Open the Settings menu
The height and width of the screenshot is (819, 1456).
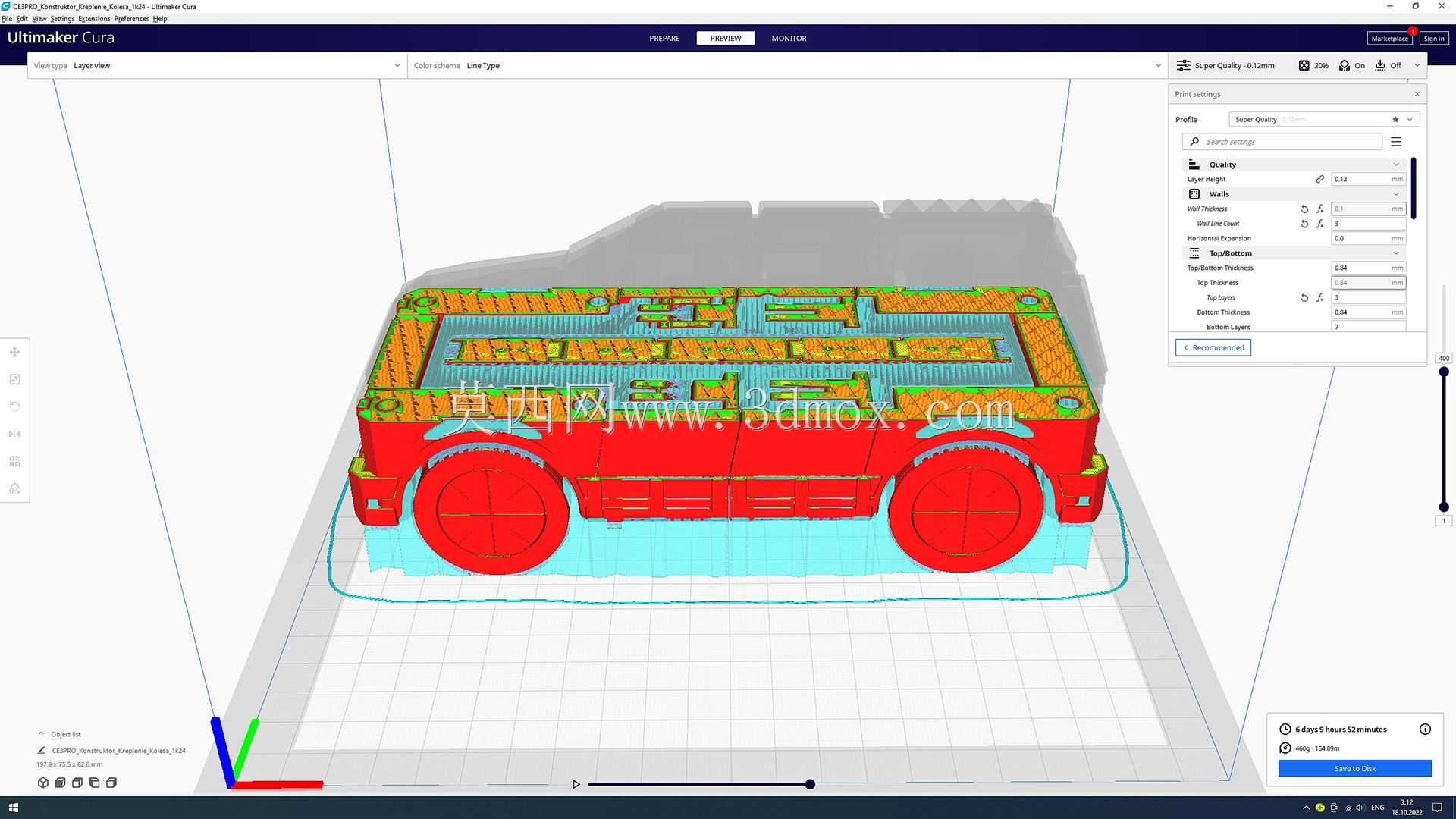pos(62,19)
